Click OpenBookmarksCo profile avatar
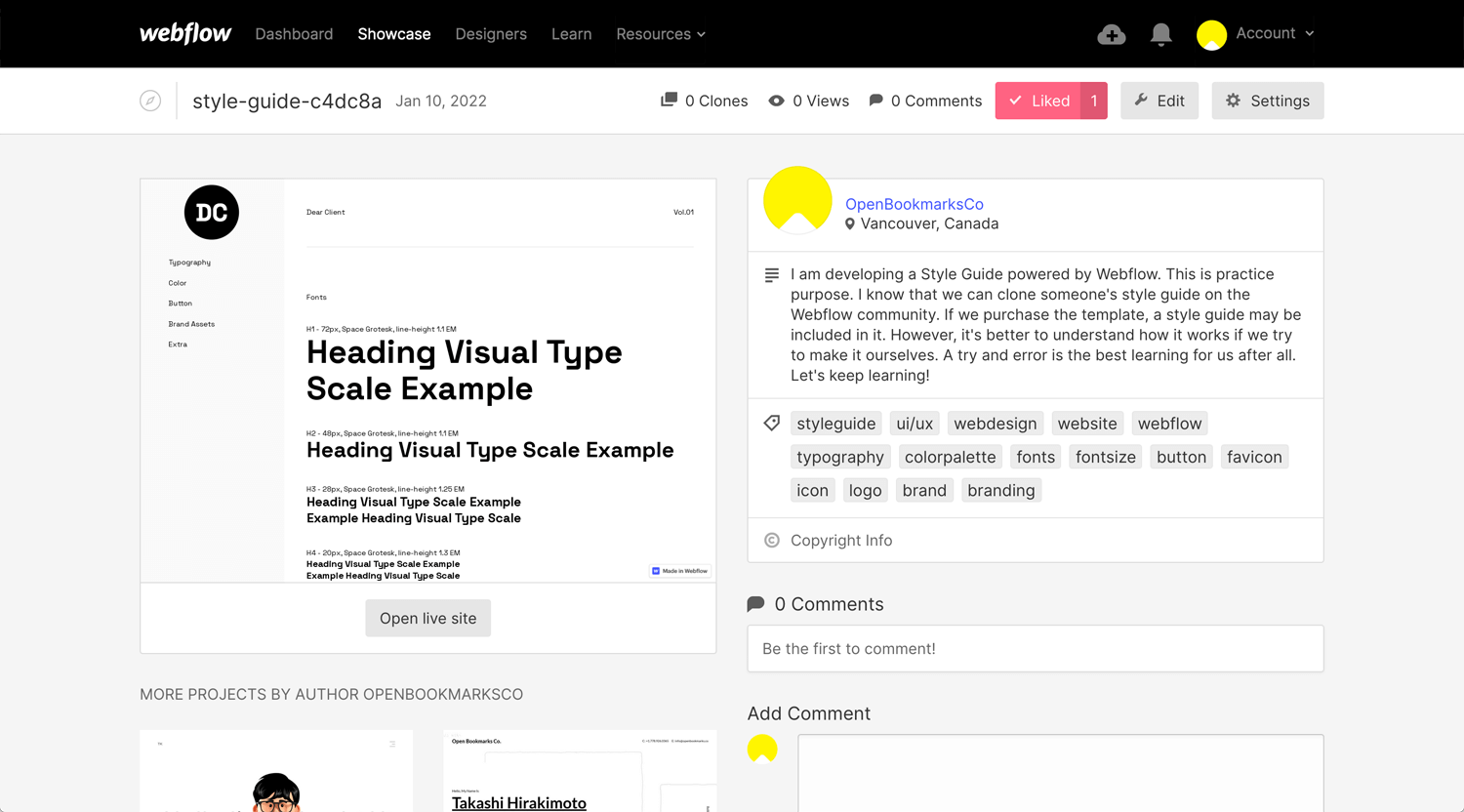The image size is (1464, 812). tap(797, 200)
